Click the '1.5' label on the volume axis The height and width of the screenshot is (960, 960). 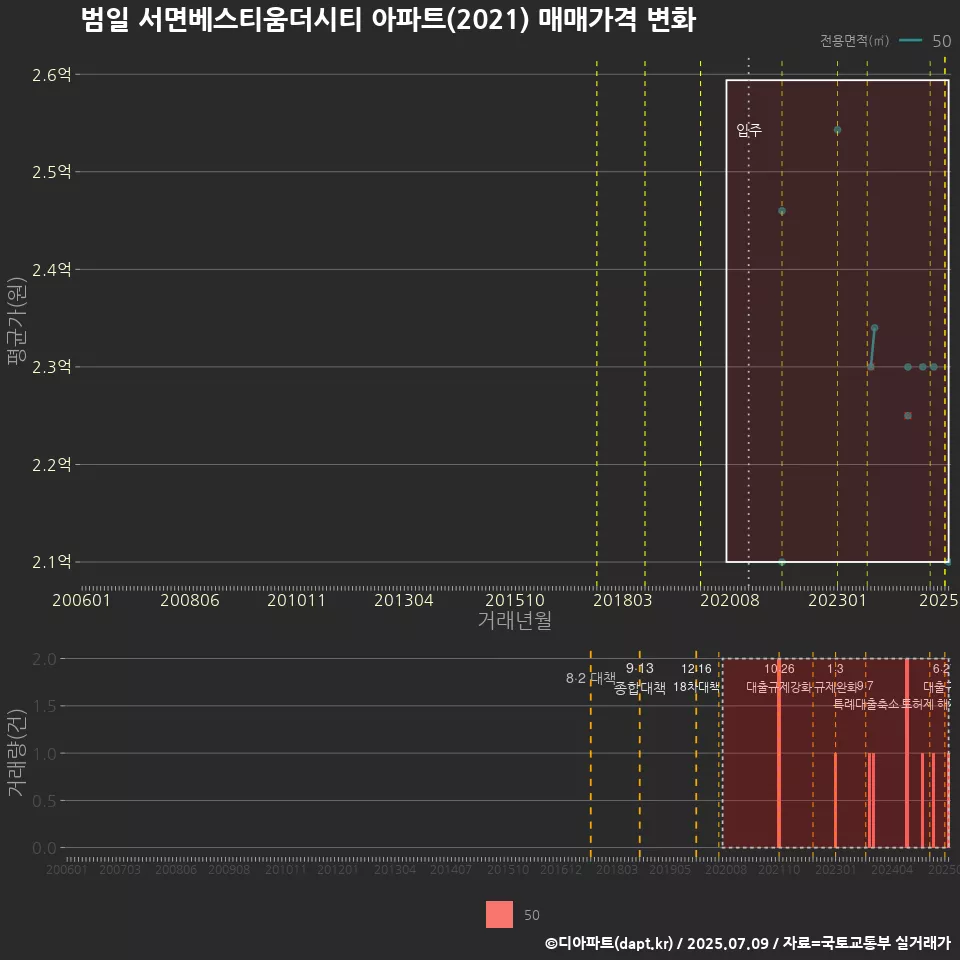click(x=43, y=706)
